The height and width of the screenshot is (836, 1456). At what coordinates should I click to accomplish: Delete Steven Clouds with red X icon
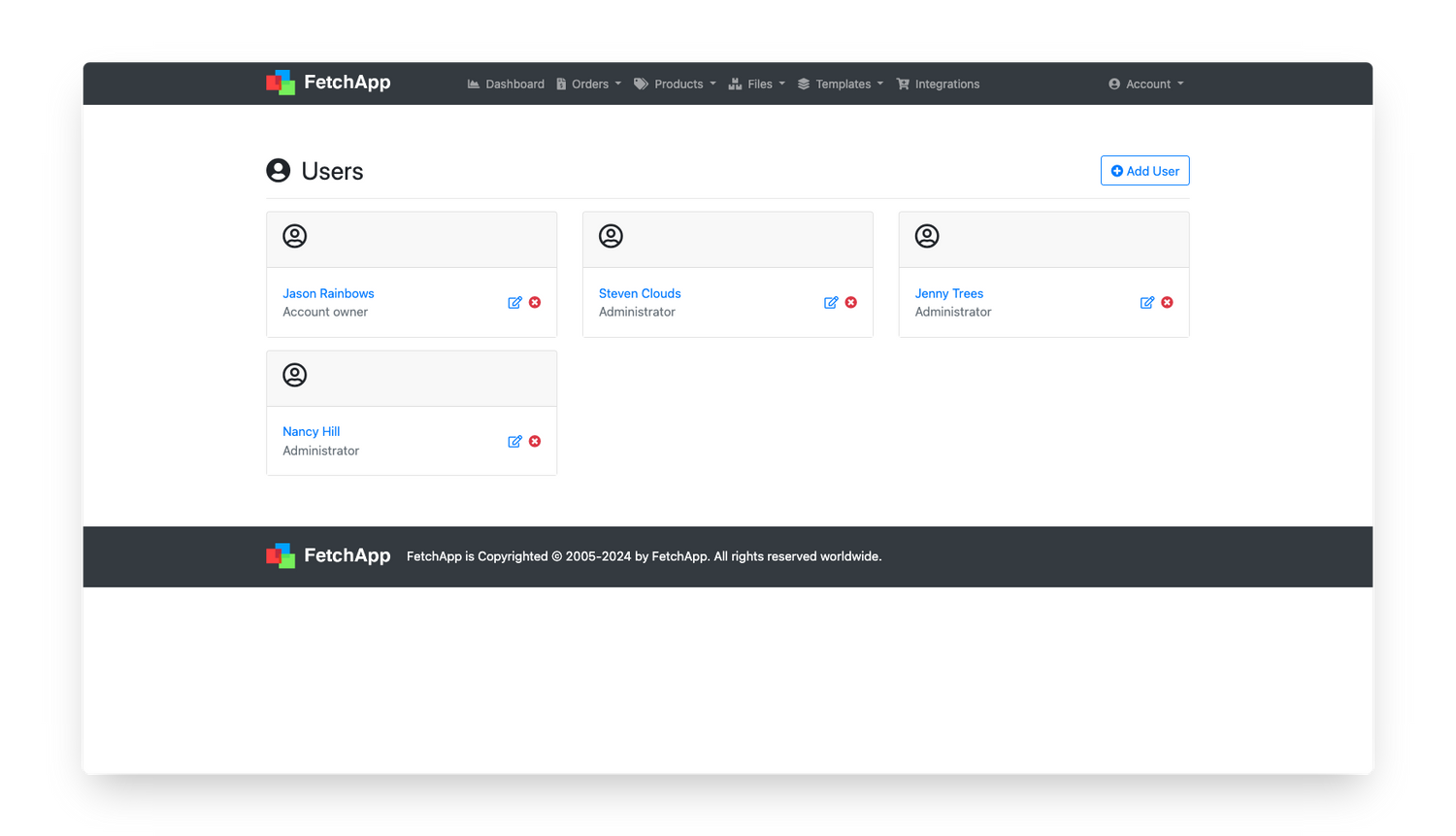(x=851, y=303)
